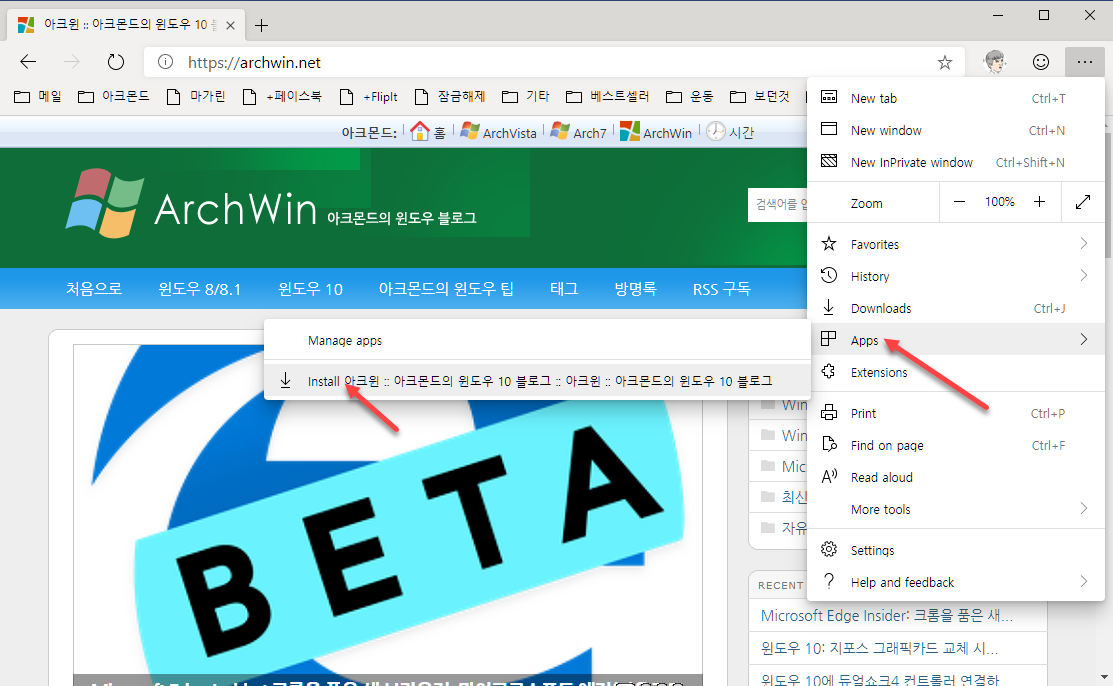Open the 베스트셀러 bookmarks folder

(x=608, y=96)
